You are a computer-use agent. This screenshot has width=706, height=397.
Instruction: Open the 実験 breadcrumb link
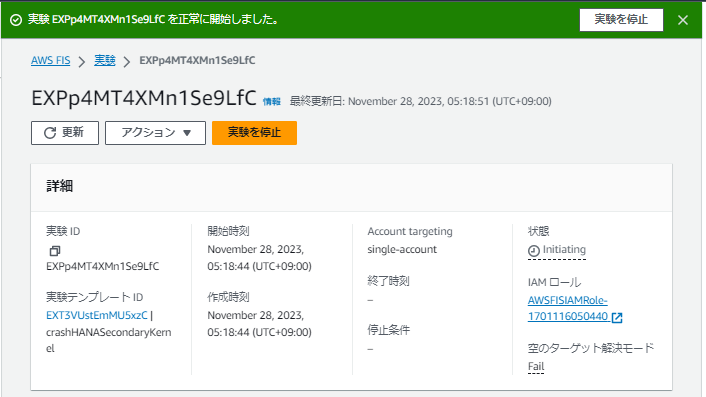(x=104, y=60)
